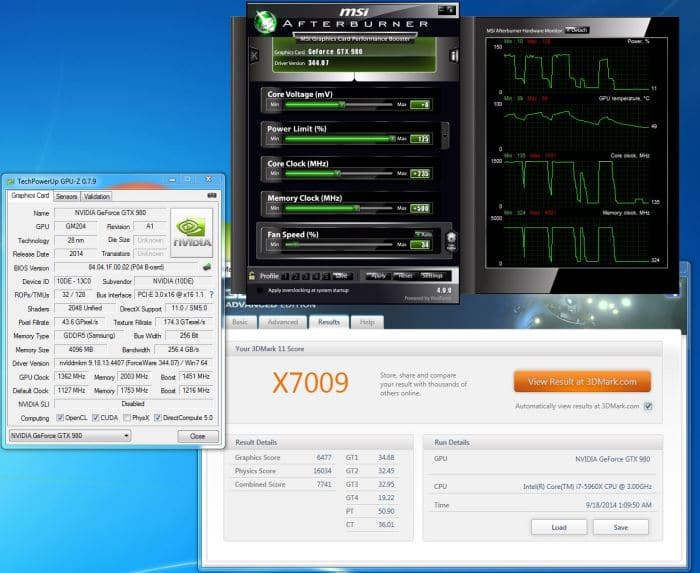Click the Close button in GPU-Z
The image size is (700, 573).
[198, 436]
